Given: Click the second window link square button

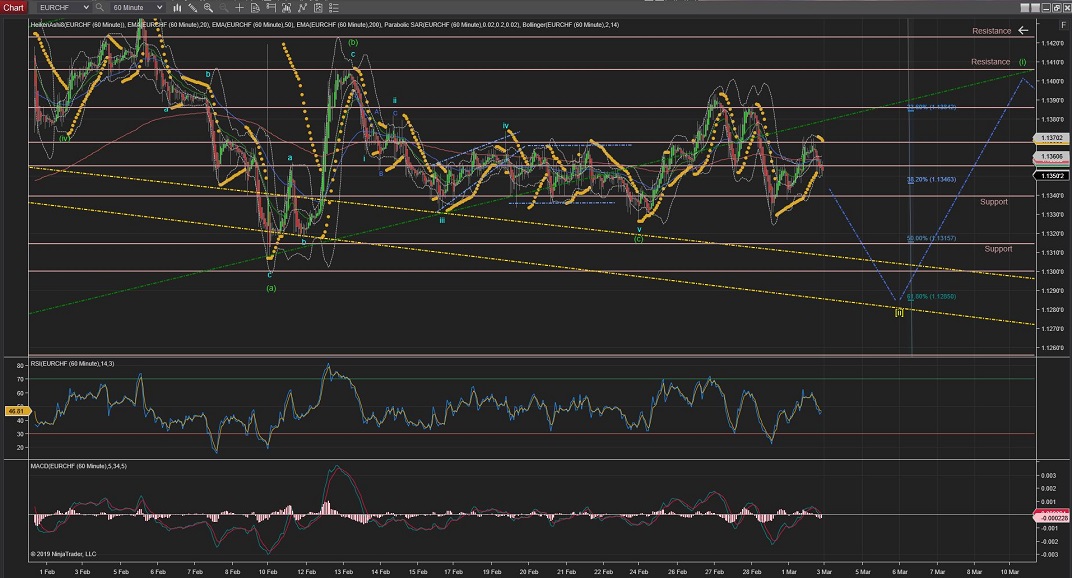Looking at the screenshot, I should point(1035,8).
